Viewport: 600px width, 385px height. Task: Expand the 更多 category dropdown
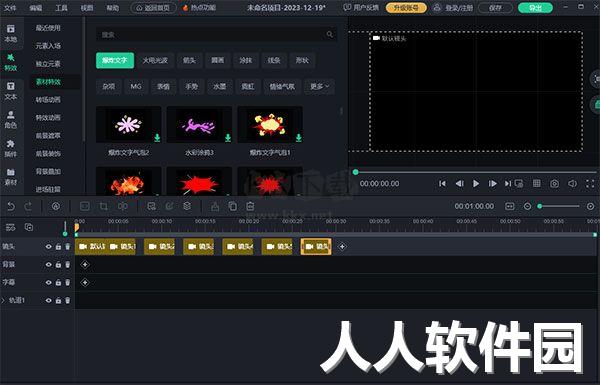tap(319, 86)
